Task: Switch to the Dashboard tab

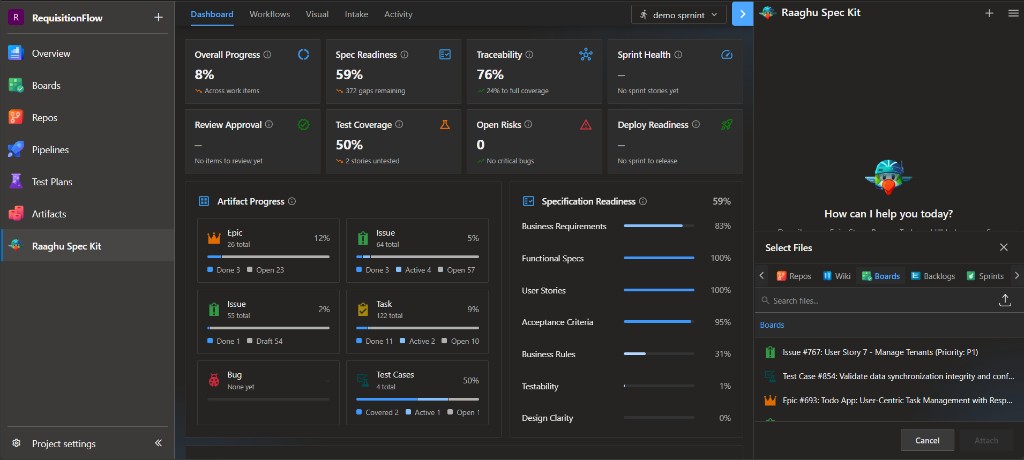Action: pos(212,14)
